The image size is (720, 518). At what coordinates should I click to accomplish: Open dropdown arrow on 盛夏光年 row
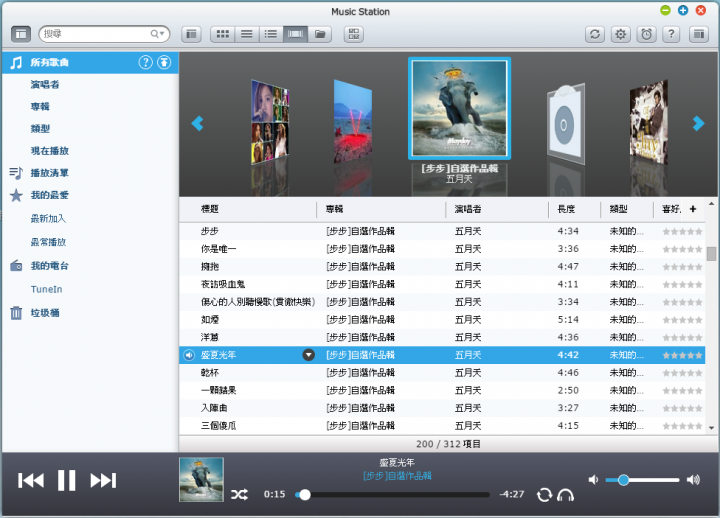(x=309, y=355)
